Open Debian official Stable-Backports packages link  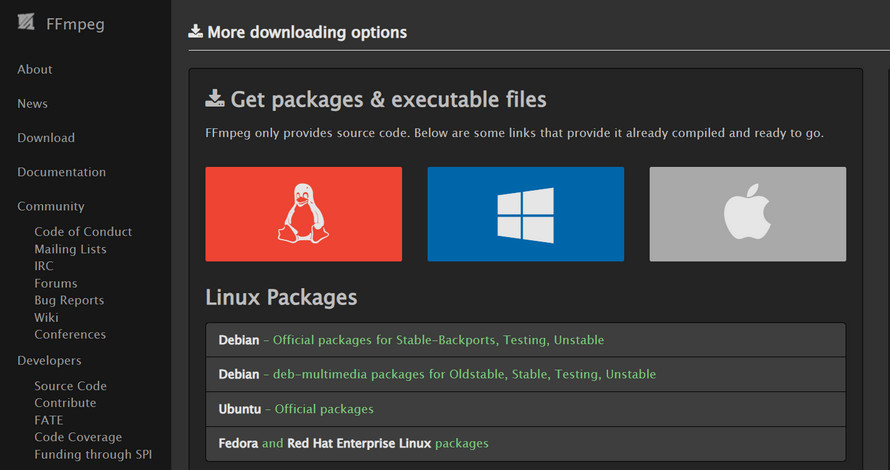tap(439, 340)
